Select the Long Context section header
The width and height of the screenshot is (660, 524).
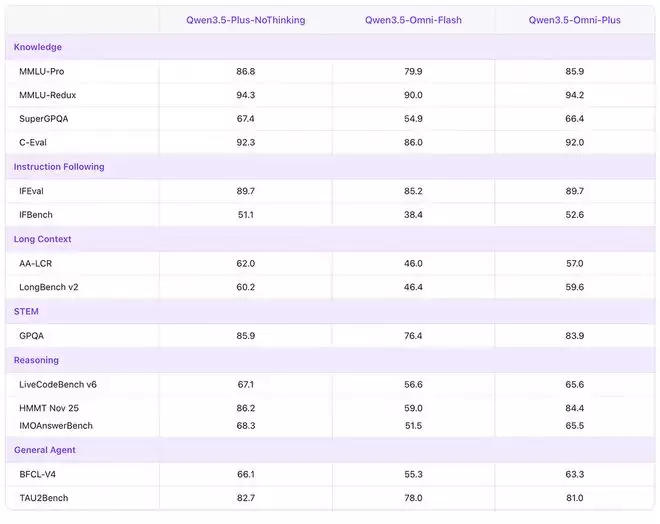point(42,239)
